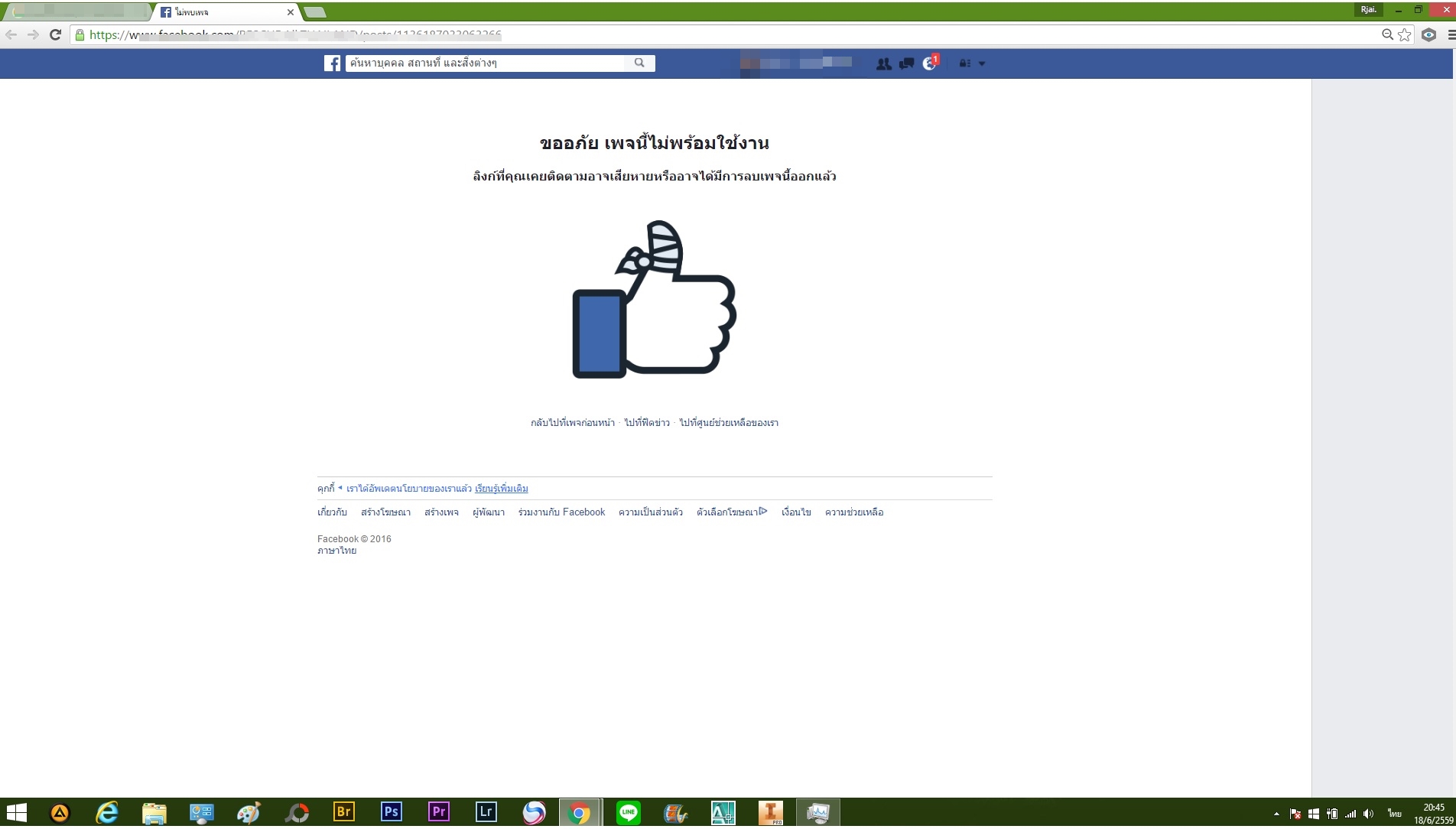Open ความเป็นส่วนตัว footer link

click(x=651, y=512)
